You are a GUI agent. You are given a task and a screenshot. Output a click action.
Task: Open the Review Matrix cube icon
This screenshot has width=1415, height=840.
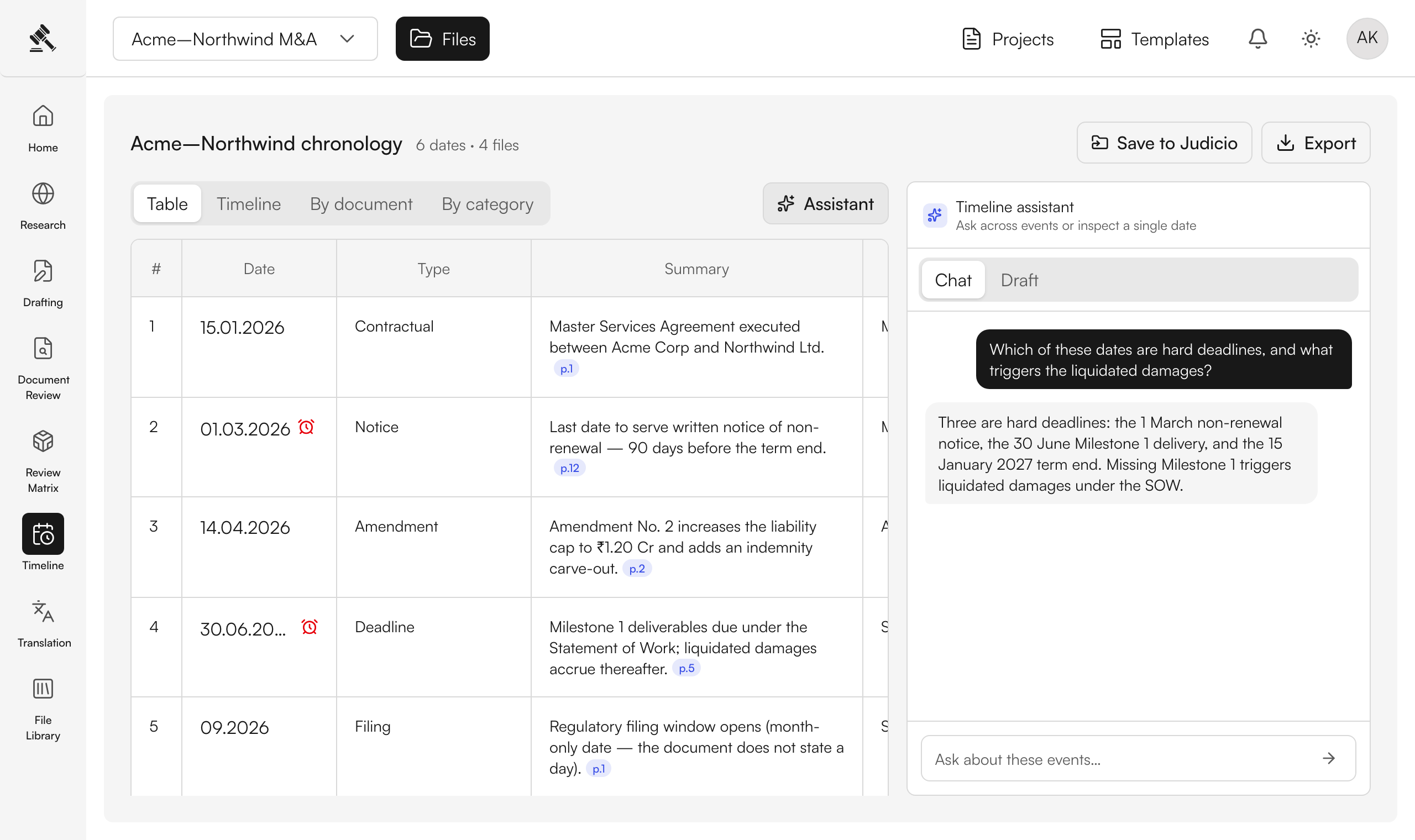pyautogui.click(x=43, y=441)
